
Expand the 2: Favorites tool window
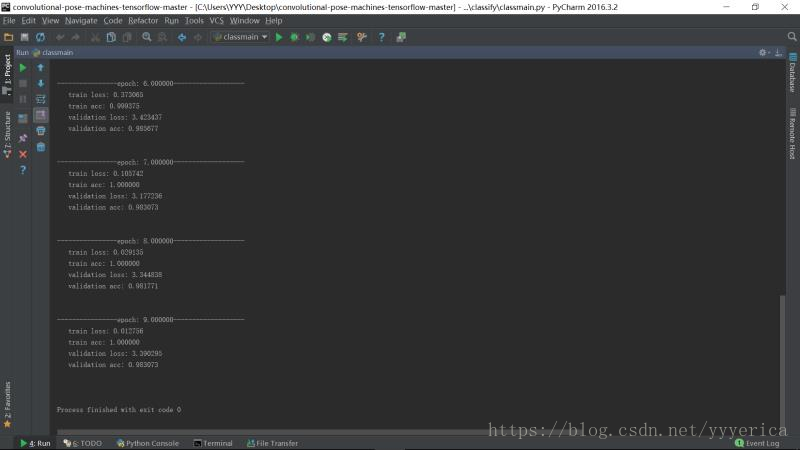click(x=7, y=405)
